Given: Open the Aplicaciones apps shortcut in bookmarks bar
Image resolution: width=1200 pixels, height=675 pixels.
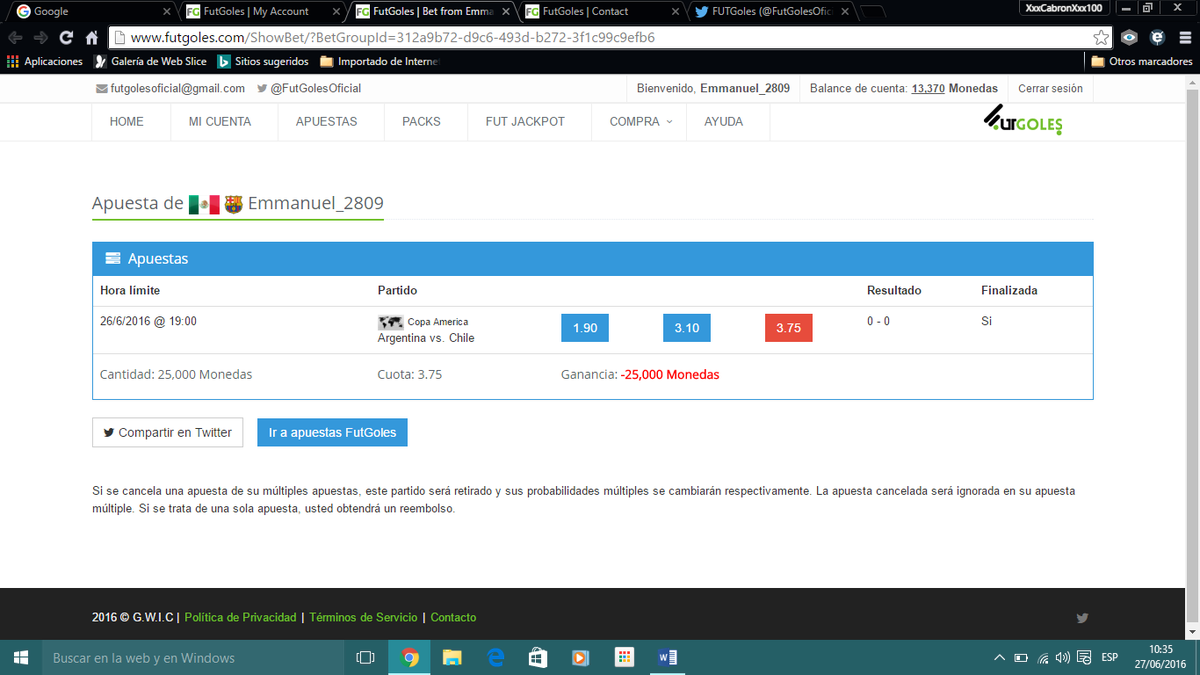Looking at the screenshot, I should 45,61.
